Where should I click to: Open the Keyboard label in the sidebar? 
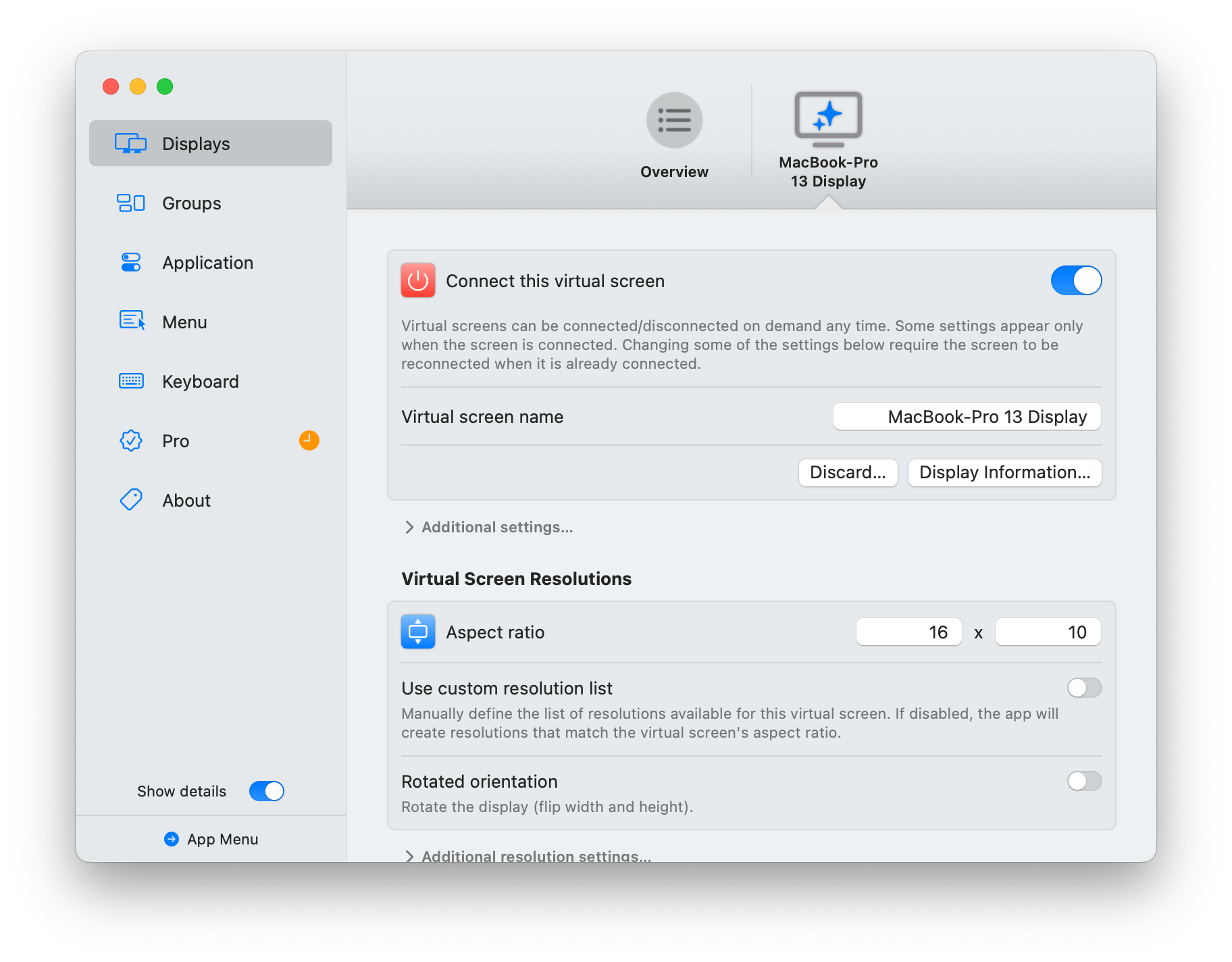tap(201, 382)
